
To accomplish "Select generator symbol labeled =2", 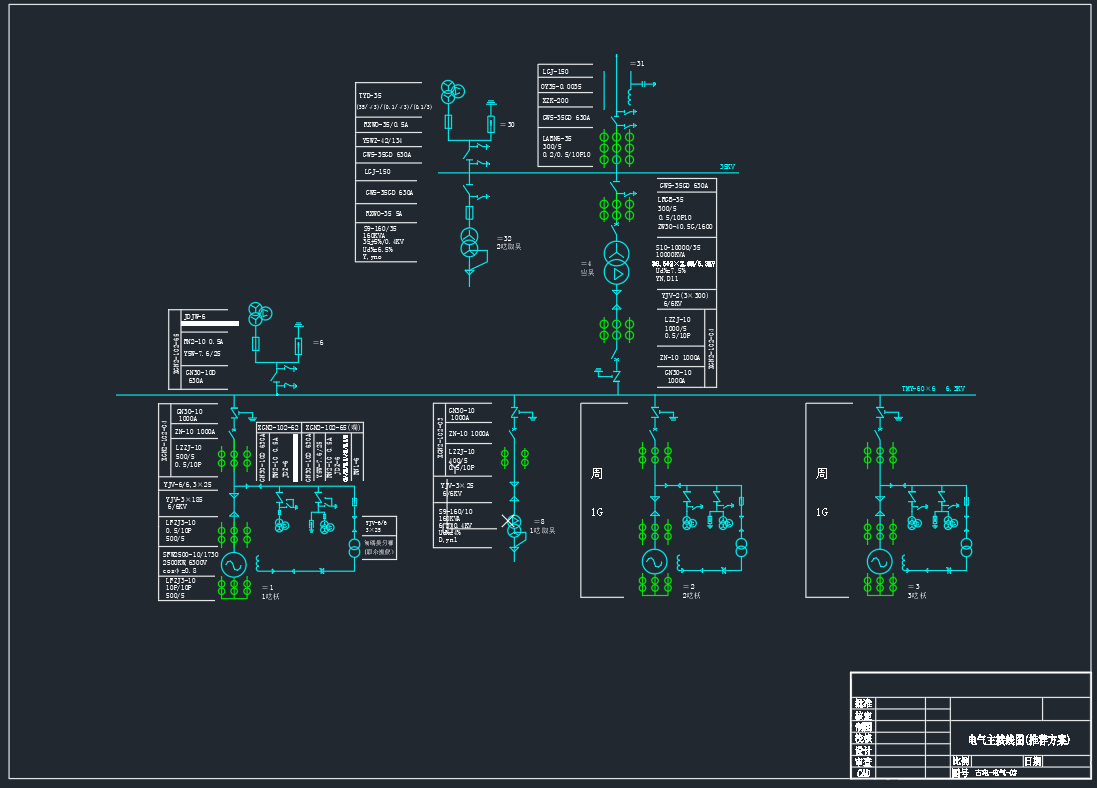I will (655, 561).
